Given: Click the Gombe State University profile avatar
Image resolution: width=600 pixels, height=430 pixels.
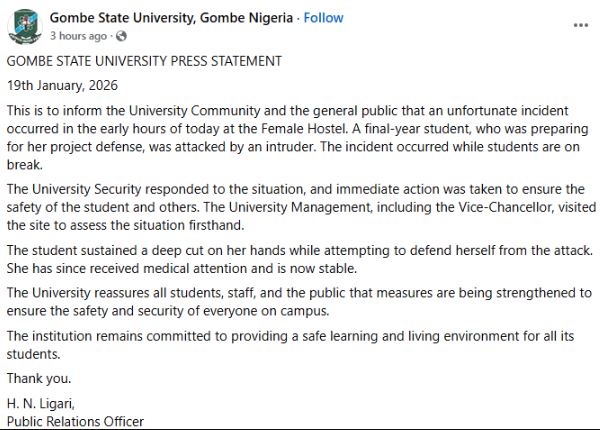Looking at the screenshot, I should (x=23, y=26).
